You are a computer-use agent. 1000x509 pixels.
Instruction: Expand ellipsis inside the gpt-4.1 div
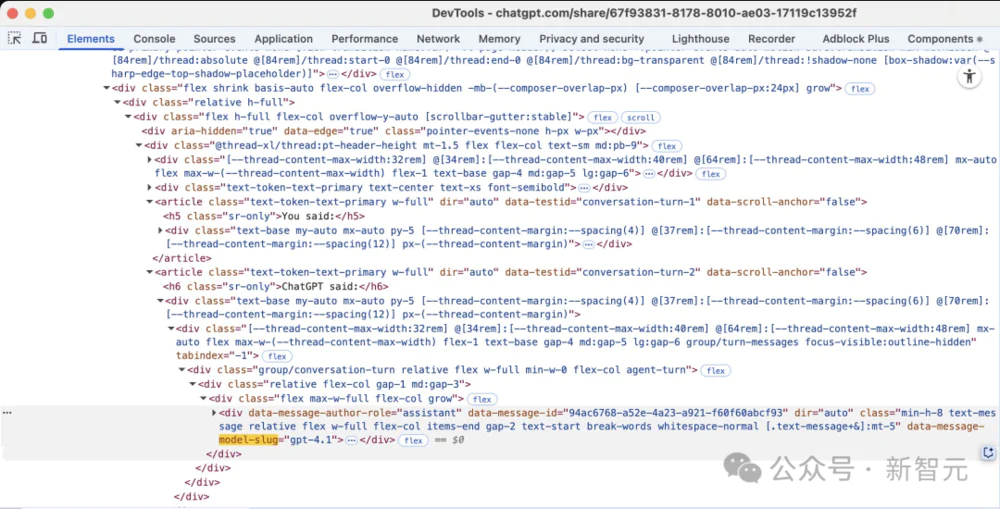click(351, 440)
